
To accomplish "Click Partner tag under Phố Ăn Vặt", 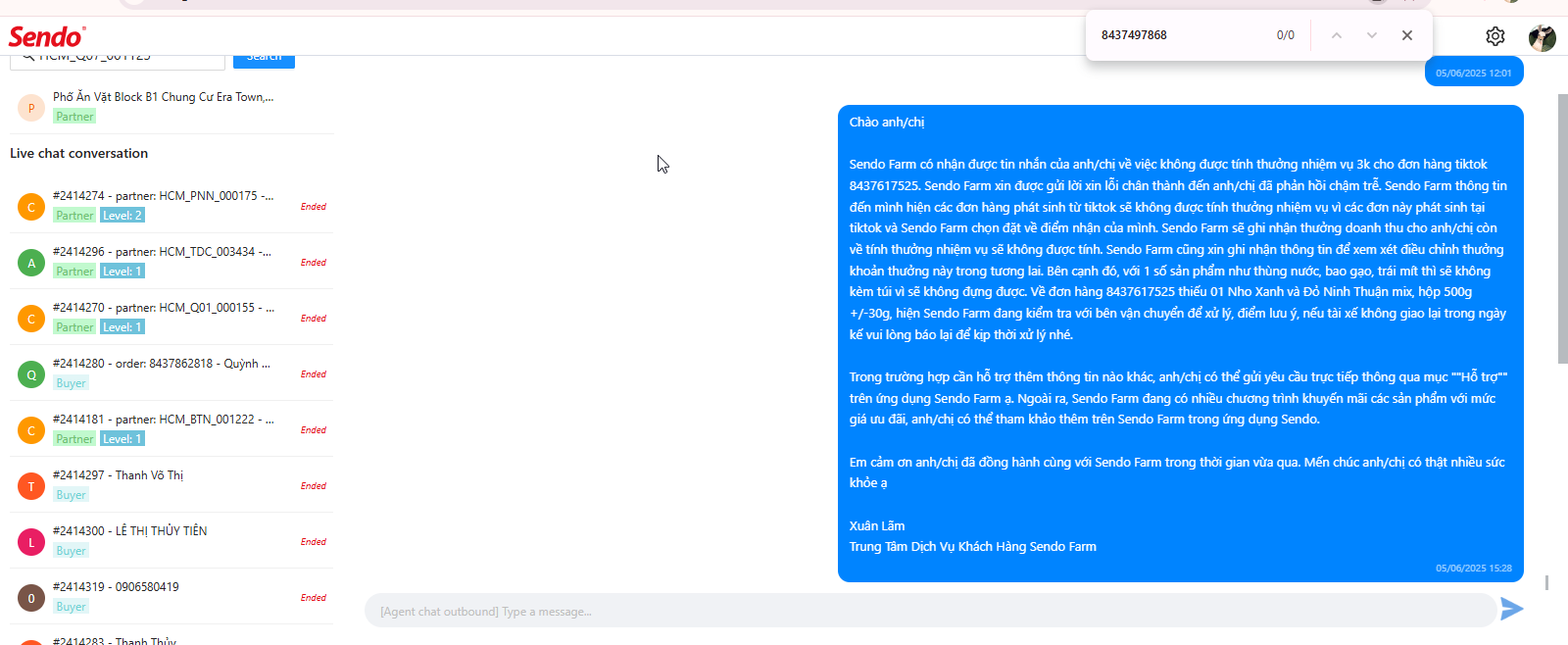I will pos(74,117).
